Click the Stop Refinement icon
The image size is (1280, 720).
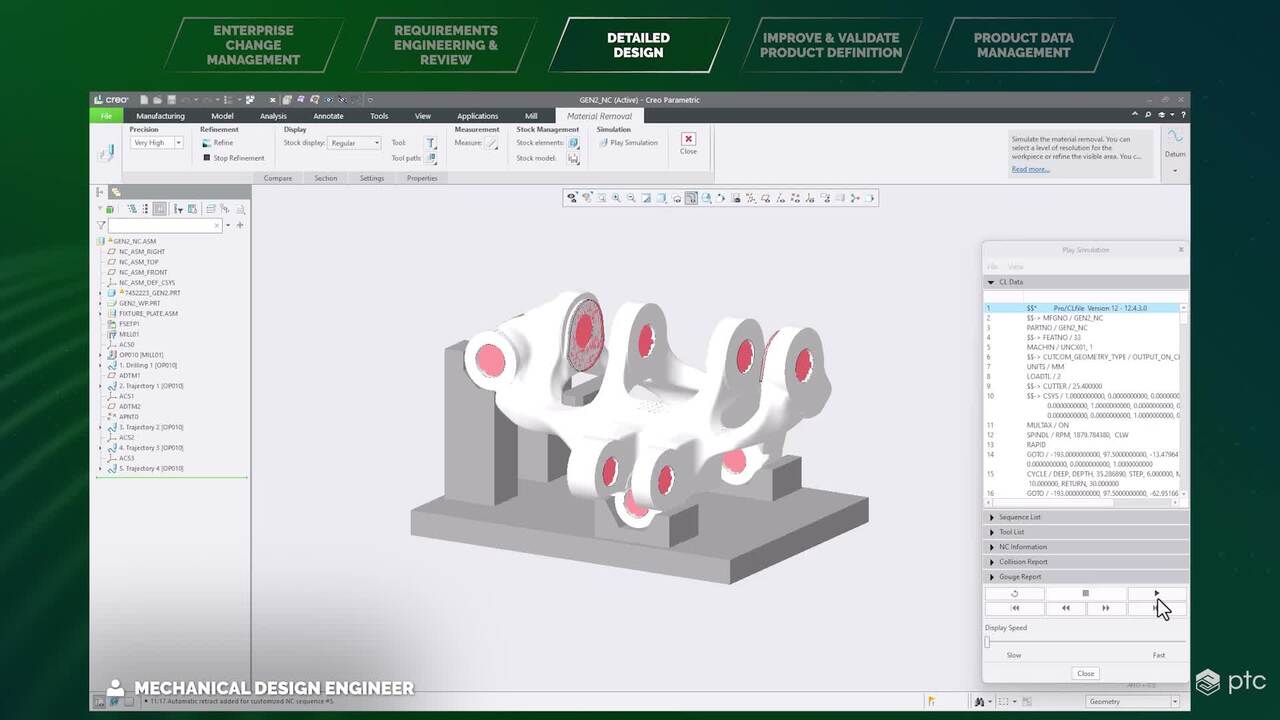(207, 158)
